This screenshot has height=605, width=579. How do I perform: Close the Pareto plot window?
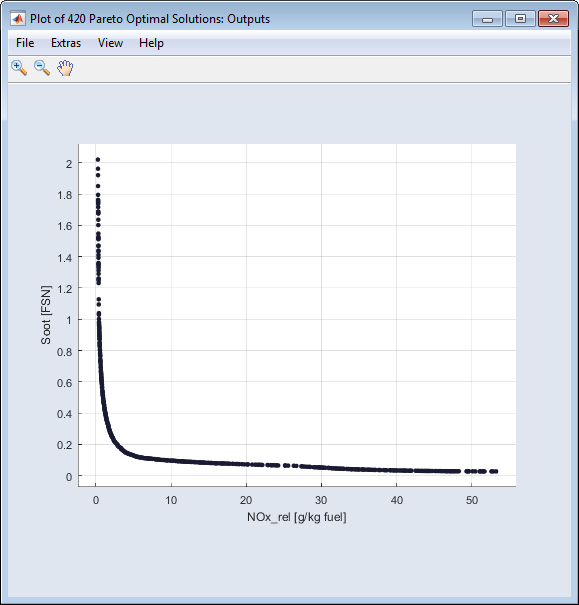tap(553, 19)
